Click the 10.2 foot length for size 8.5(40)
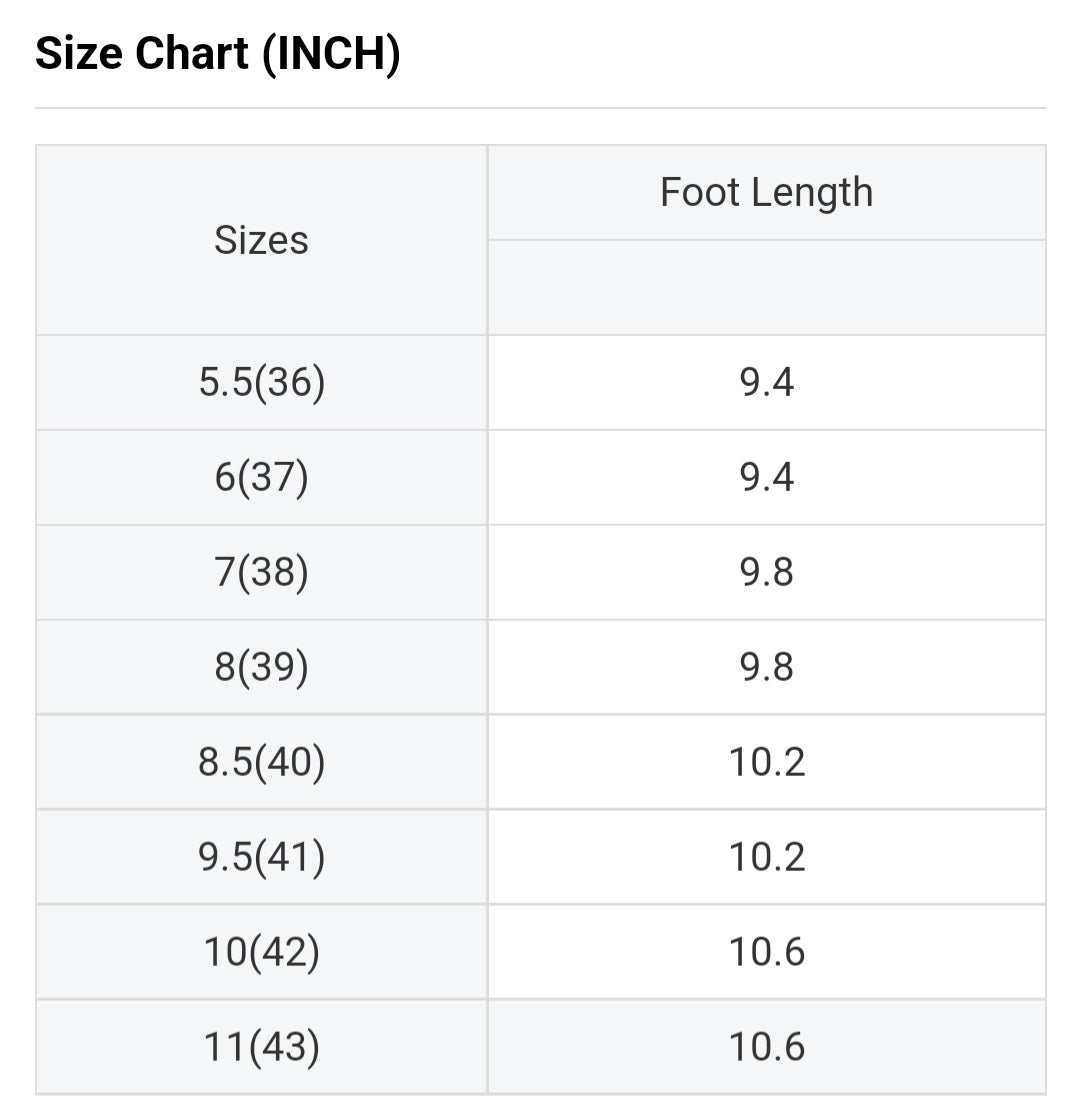Viewport: 1080px width, 1102px height. click(x=766, y=762)
